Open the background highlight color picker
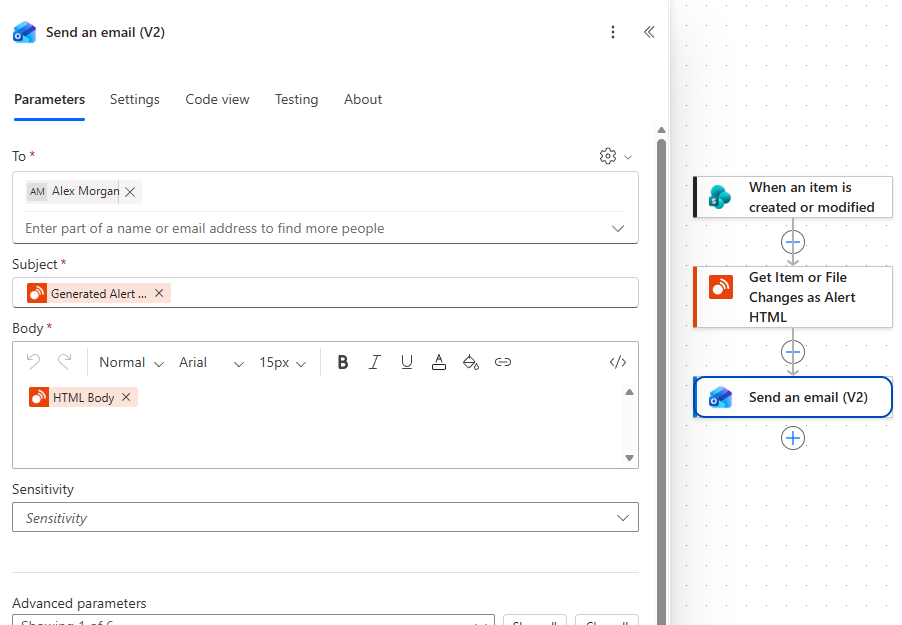Screen dimensions: 902x625 tap(471, 362)
